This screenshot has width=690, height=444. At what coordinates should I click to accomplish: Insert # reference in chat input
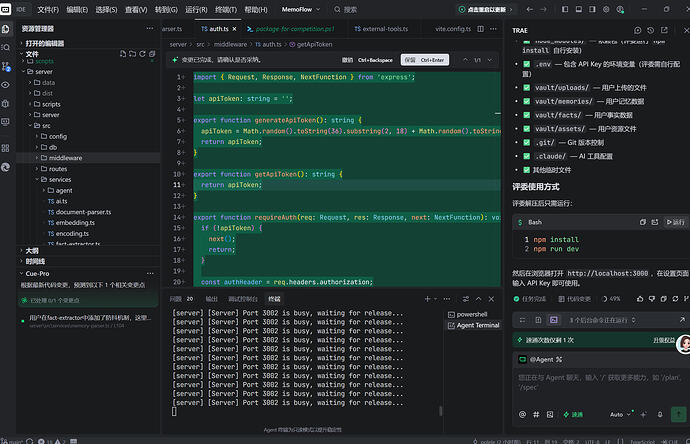tap(536, 415)
